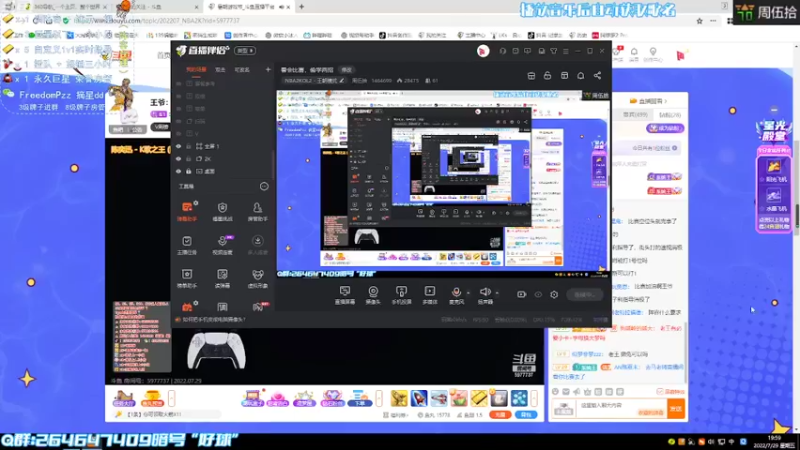Click emoji icon in Douyu chat toolbar

pyautogui.click(x=555, y=391)
